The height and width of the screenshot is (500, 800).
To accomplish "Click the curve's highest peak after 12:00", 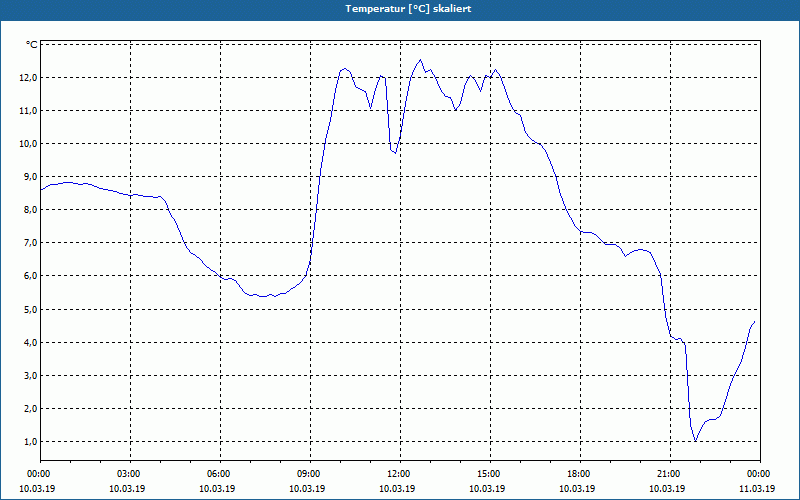I will [420, 60].
